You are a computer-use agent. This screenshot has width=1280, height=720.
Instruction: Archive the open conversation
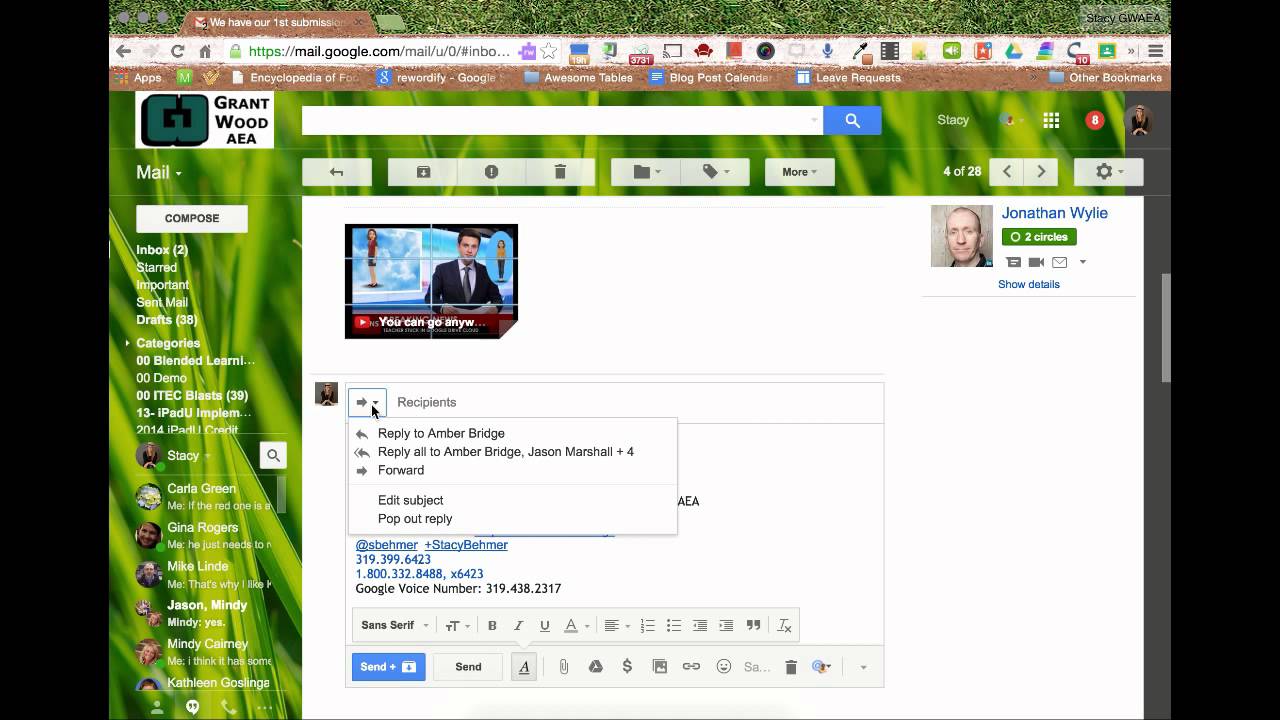click(423, 172)
